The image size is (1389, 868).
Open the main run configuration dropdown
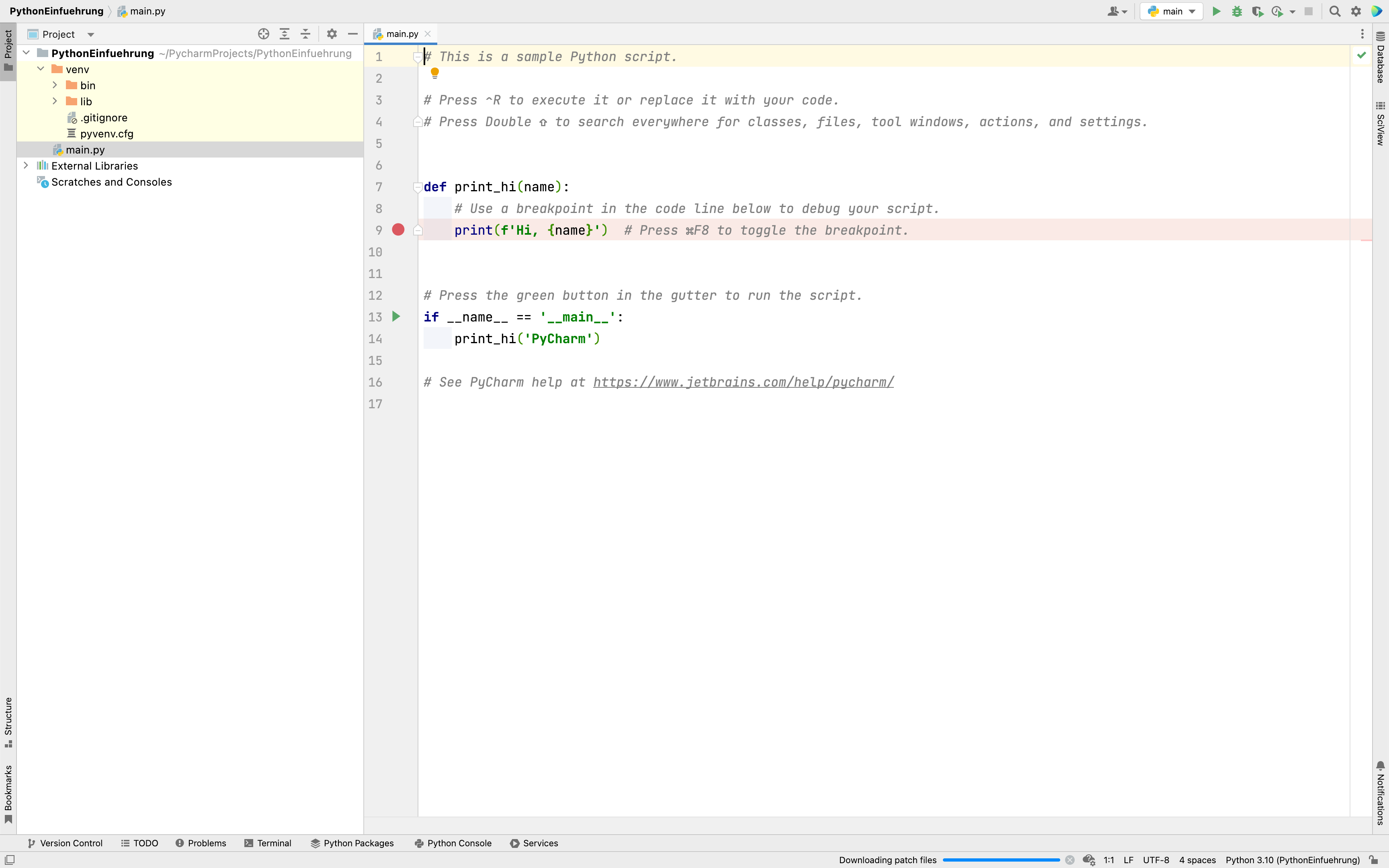(x=1172, y=12)
